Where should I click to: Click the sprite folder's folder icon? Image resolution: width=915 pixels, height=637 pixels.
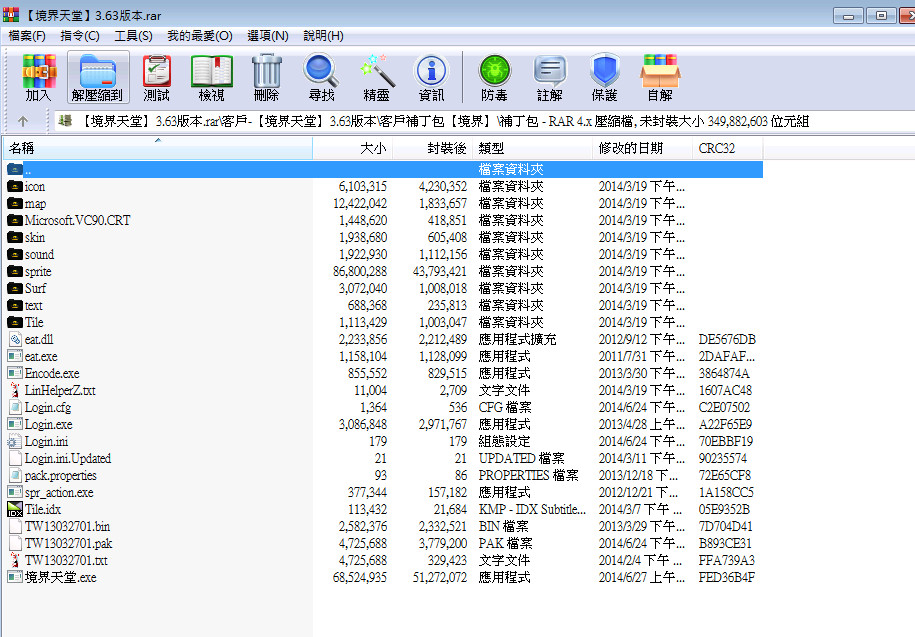pos(15,272)
